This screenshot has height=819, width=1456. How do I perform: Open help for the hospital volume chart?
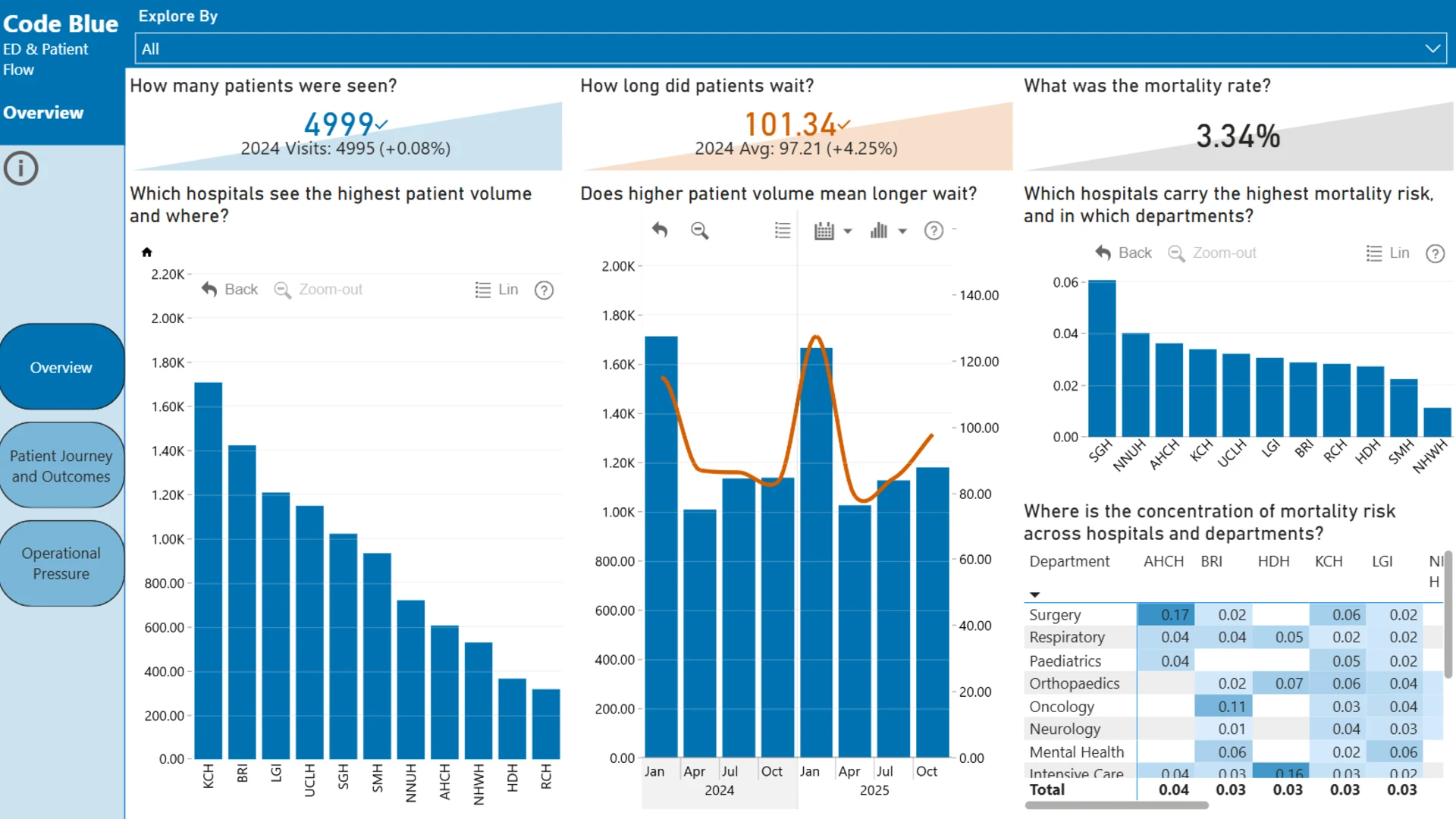click(x=544, y=290)
